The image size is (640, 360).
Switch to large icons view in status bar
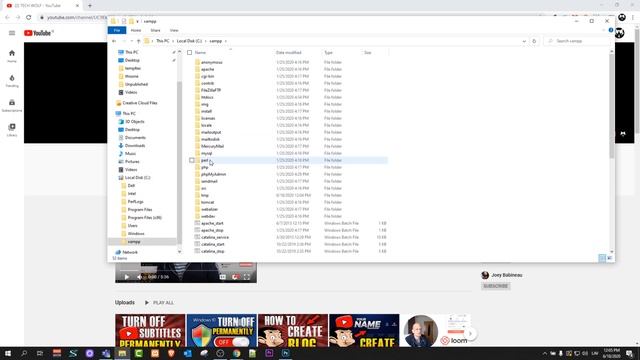pos(609,258)
